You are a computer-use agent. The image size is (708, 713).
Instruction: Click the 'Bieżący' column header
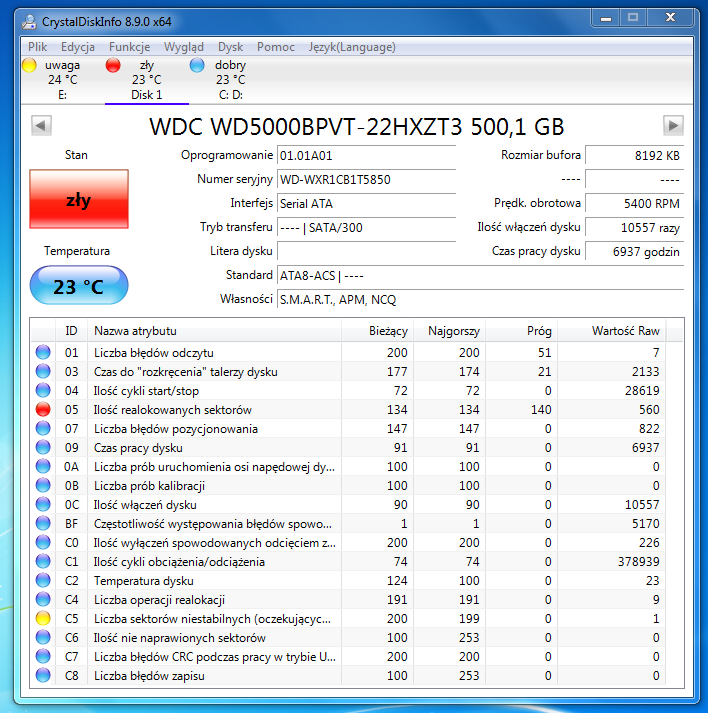point(377,331)
